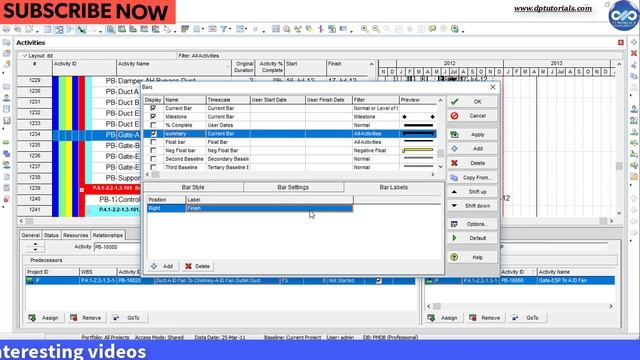Viewport: 640px width, 360px height.
Task: Click the Zoom In magnifier icon
Action: (364, 29)
